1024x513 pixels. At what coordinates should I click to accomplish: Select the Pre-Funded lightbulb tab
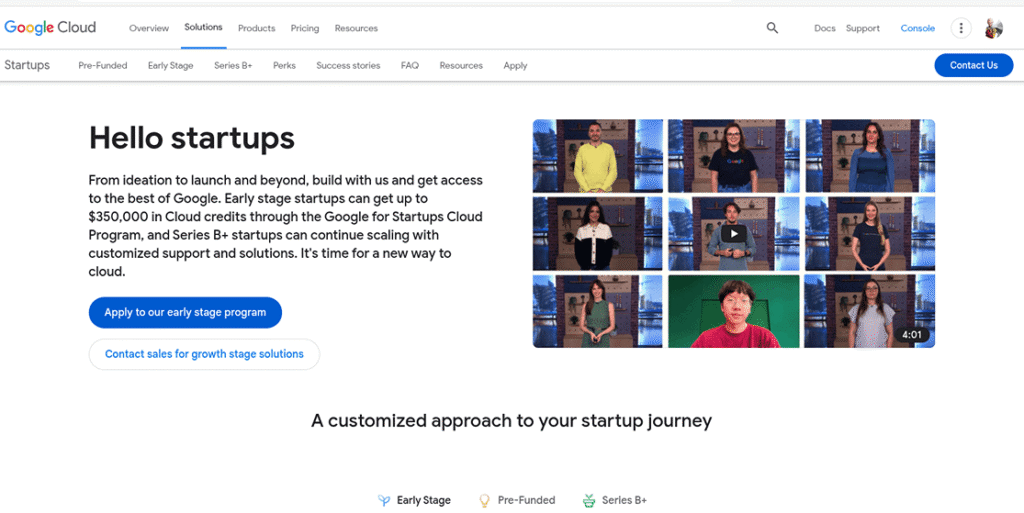click(x=517, y=501)
